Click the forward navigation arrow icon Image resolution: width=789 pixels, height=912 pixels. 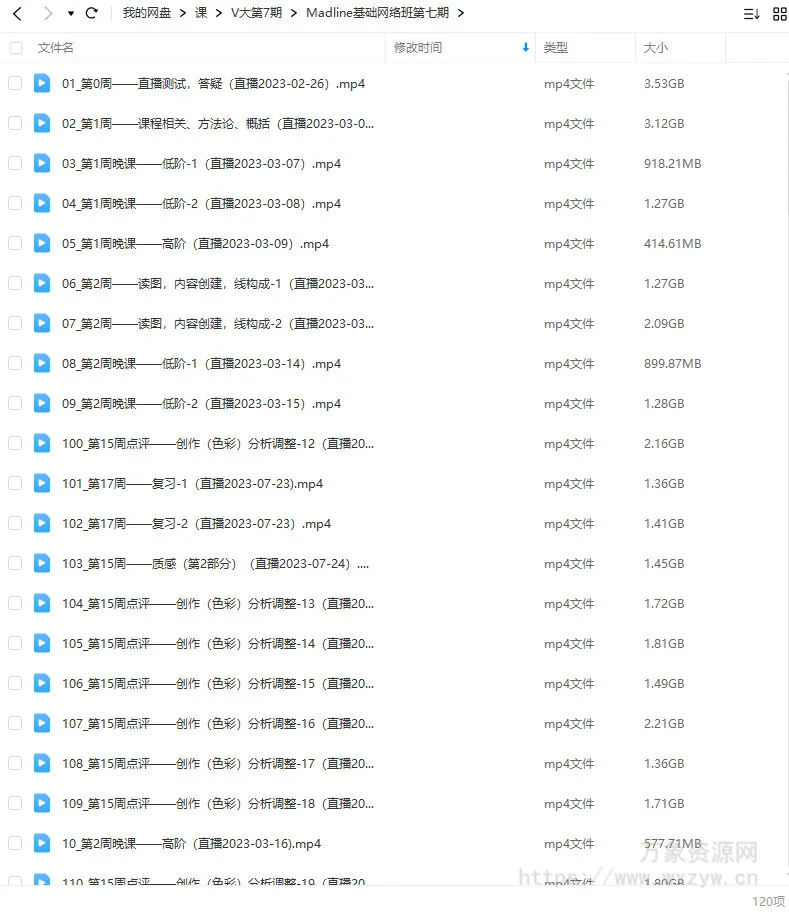click(48, 13)
